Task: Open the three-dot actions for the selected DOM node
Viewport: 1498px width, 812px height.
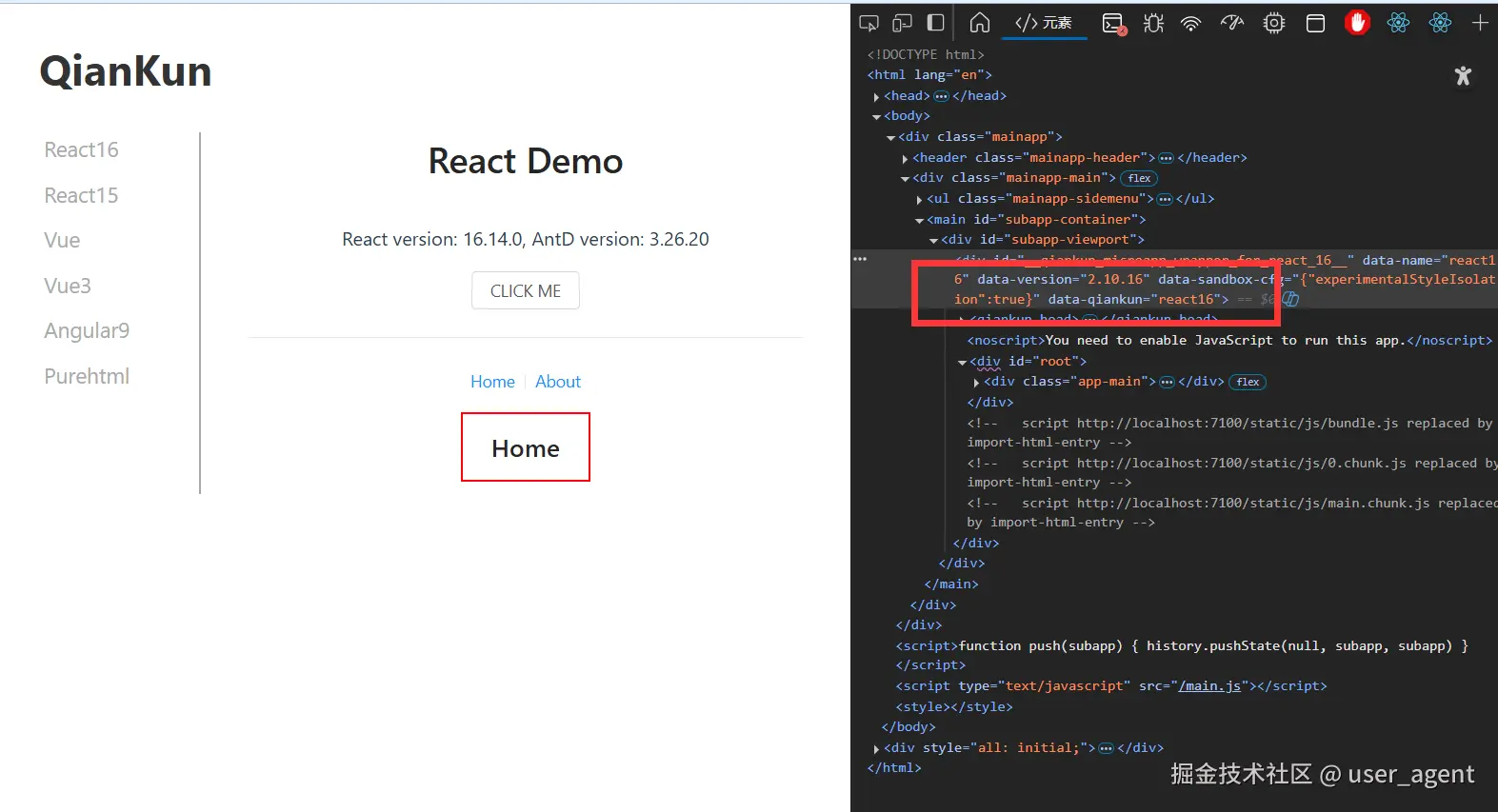Action: [861, 259]
